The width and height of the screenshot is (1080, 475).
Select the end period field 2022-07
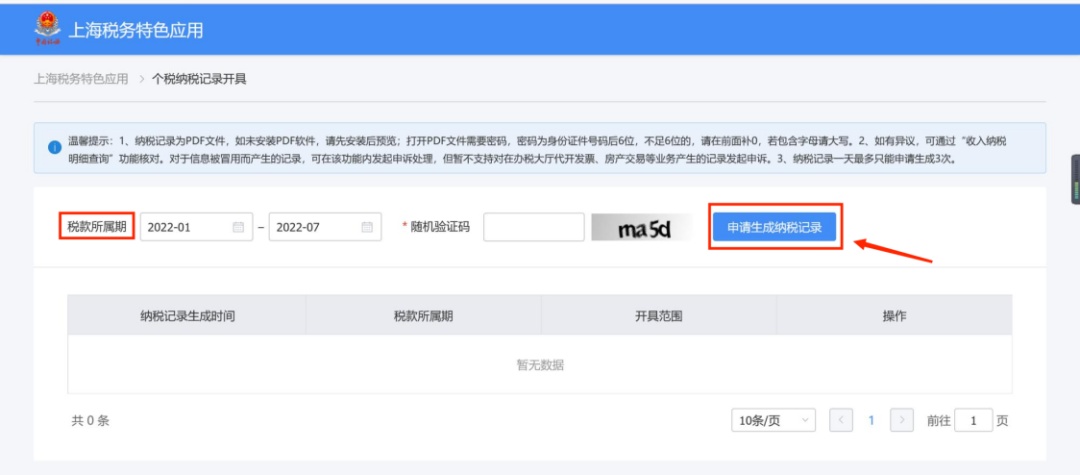314,227
